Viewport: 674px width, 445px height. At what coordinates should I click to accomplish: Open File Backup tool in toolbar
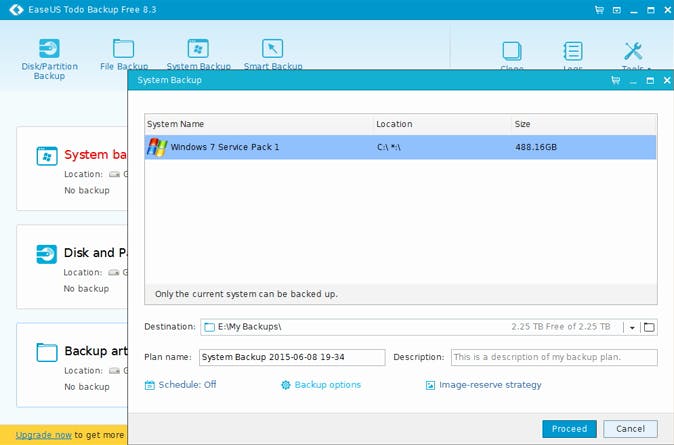(124, 55)
